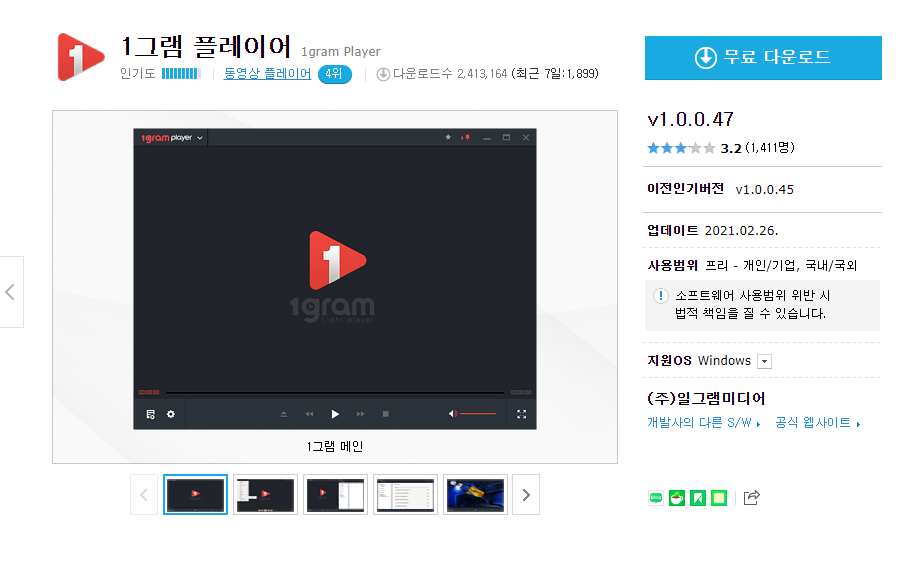Select the third screenshot thumbnail
This screenshot has height=566, width=908.
pos(335,495)
